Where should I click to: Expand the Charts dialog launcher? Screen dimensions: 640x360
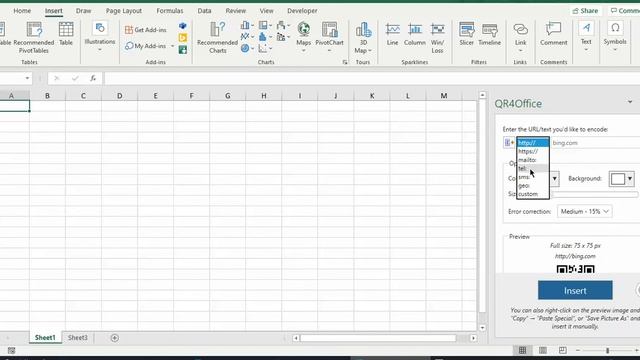click(345, 62)
